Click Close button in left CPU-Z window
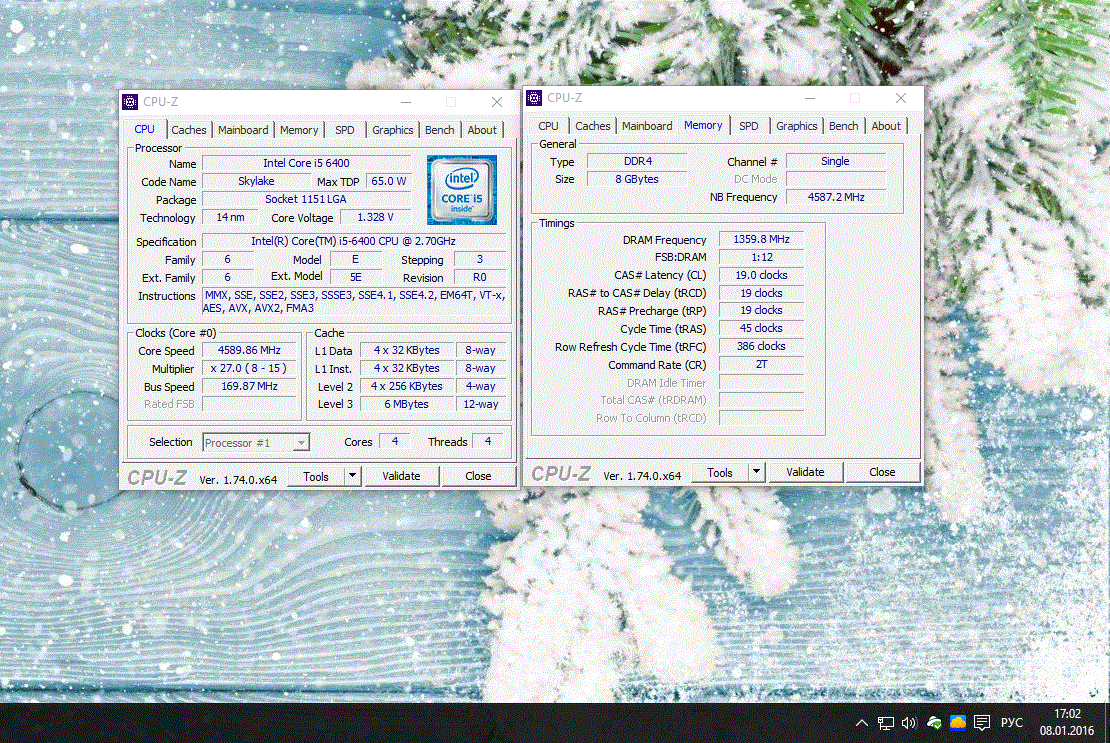Image resolution: width=1110 pixels, height=743 pixels. coord(479,476)
